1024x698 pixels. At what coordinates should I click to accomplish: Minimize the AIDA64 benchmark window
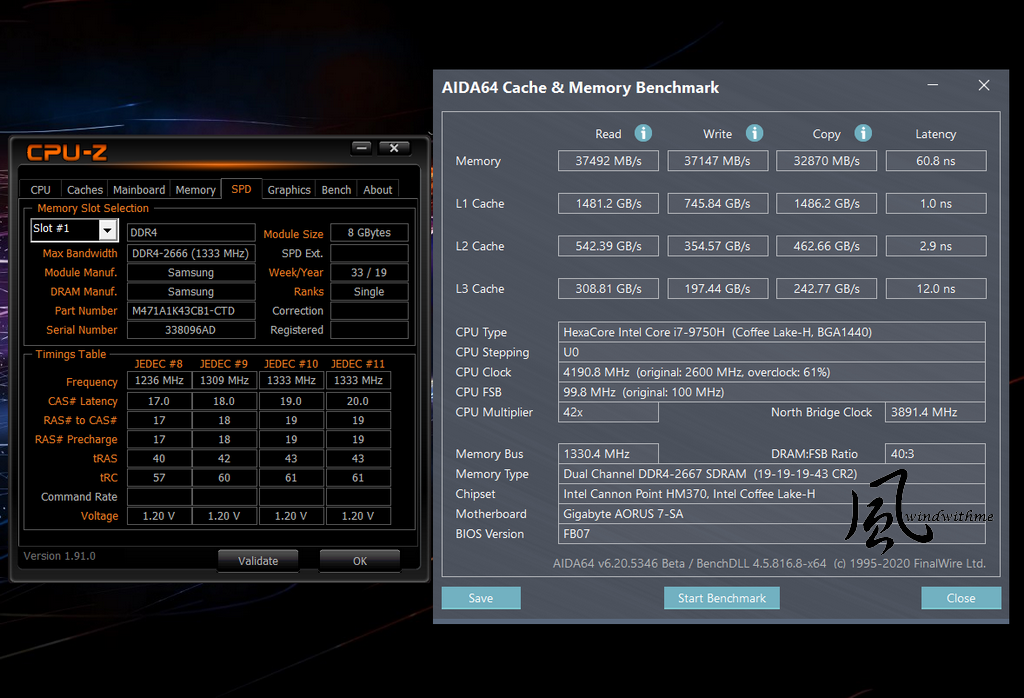click(x=933, y=86)
